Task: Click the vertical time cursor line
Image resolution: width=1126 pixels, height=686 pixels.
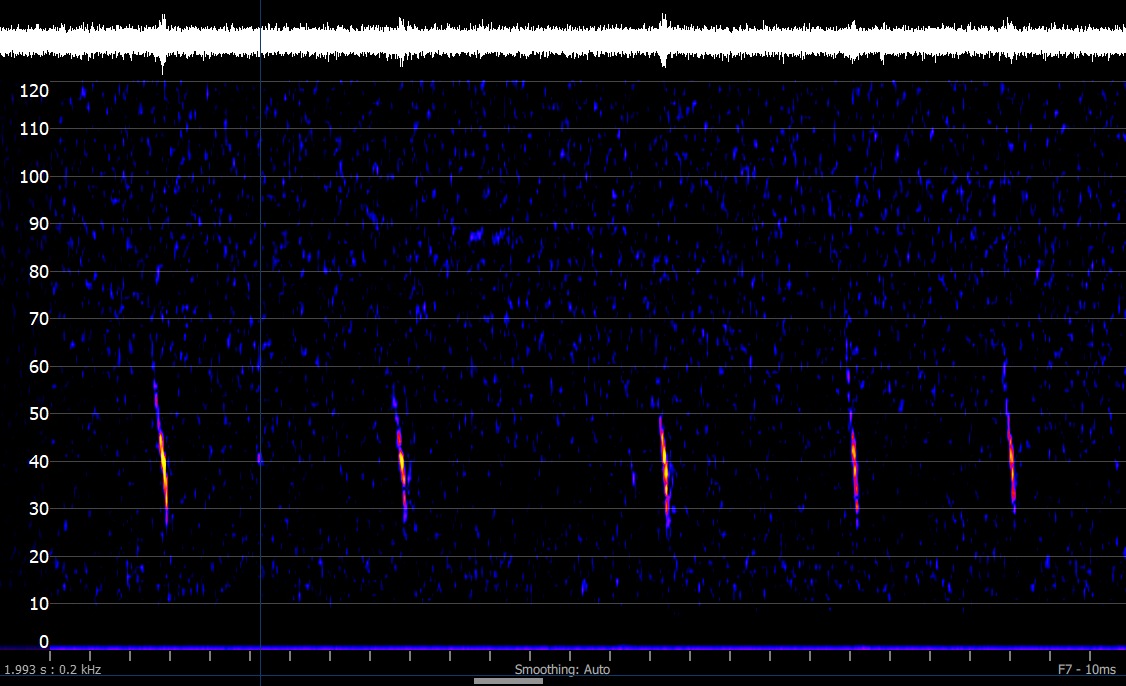Action: (x=260, y=300)
